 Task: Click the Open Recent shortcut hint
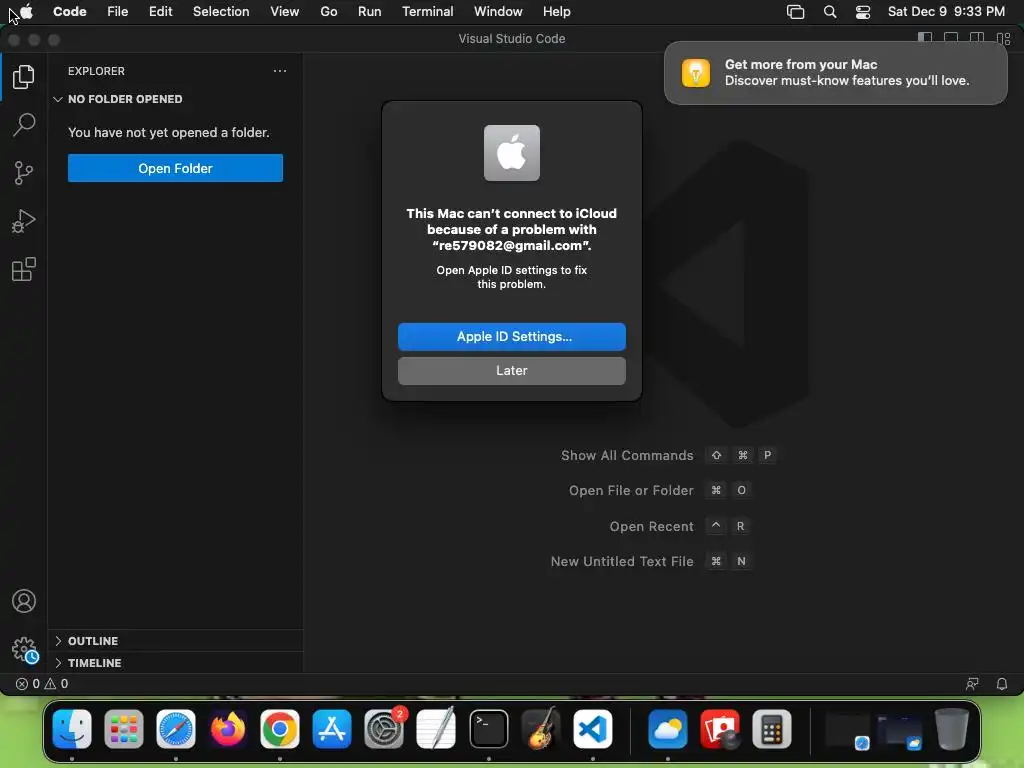(679, 526)
